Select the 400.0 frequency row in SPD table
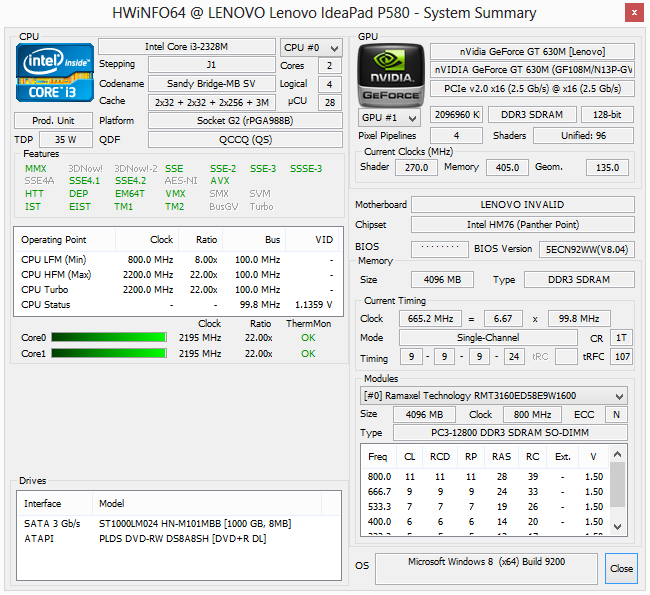Screen dimensions: 650x595 click(485, 522)
